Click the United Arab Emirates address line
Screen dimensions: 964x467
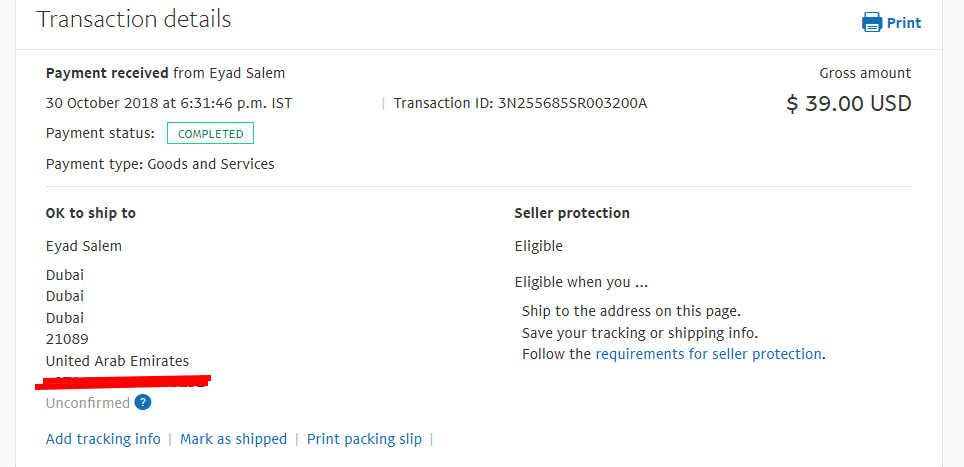(117, 361)
